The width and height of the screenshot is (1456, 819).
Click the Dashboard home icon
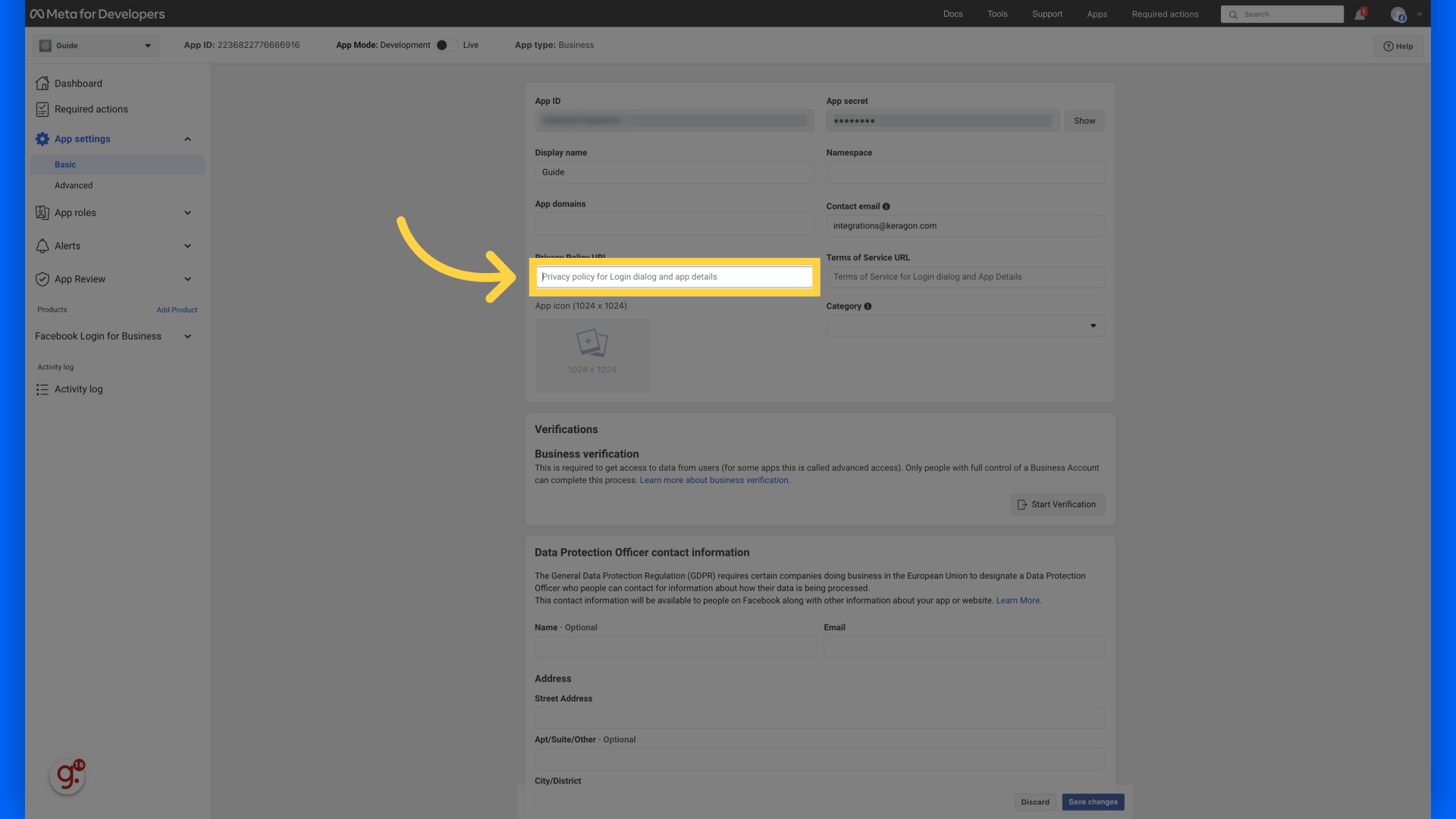pos(42,83)
